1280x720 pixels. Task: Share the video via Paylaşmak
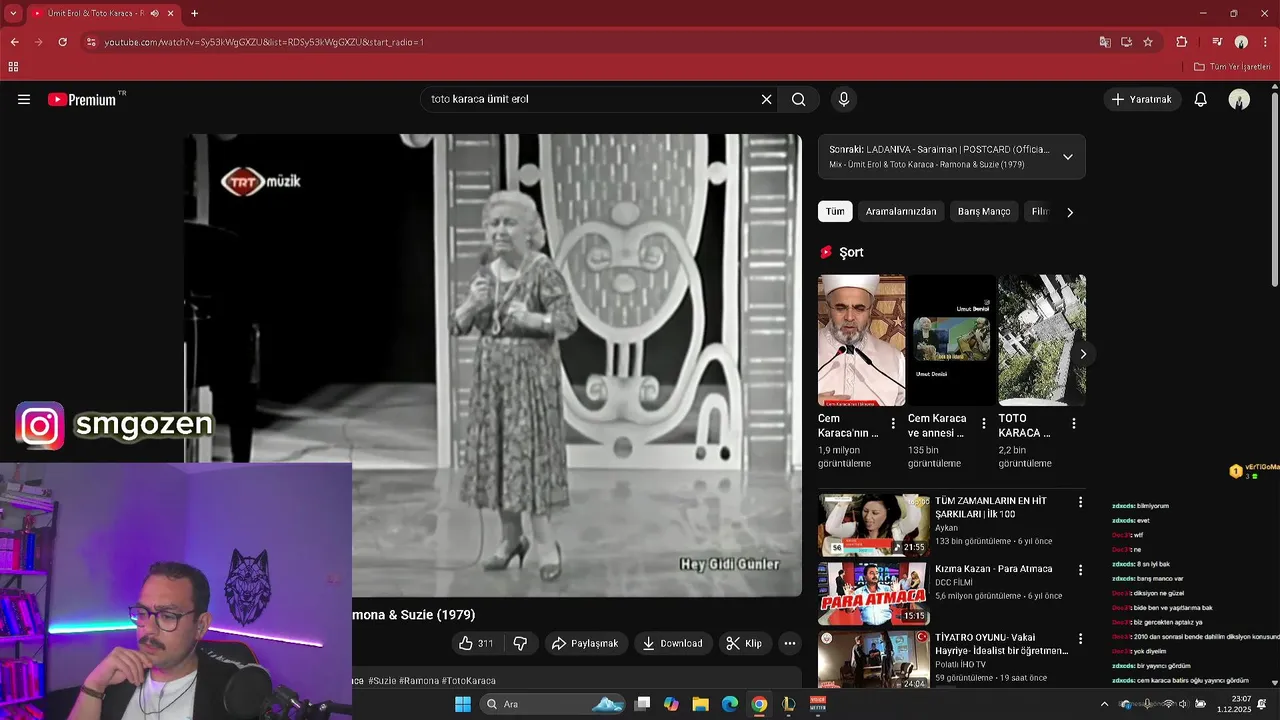click(586, 643)
